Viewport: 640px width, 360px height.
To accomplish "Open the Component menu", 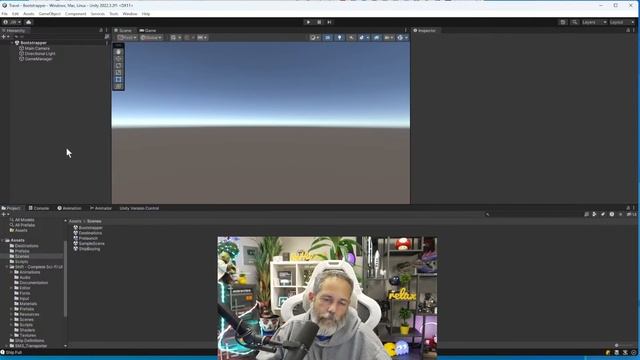I will point(76,14).
